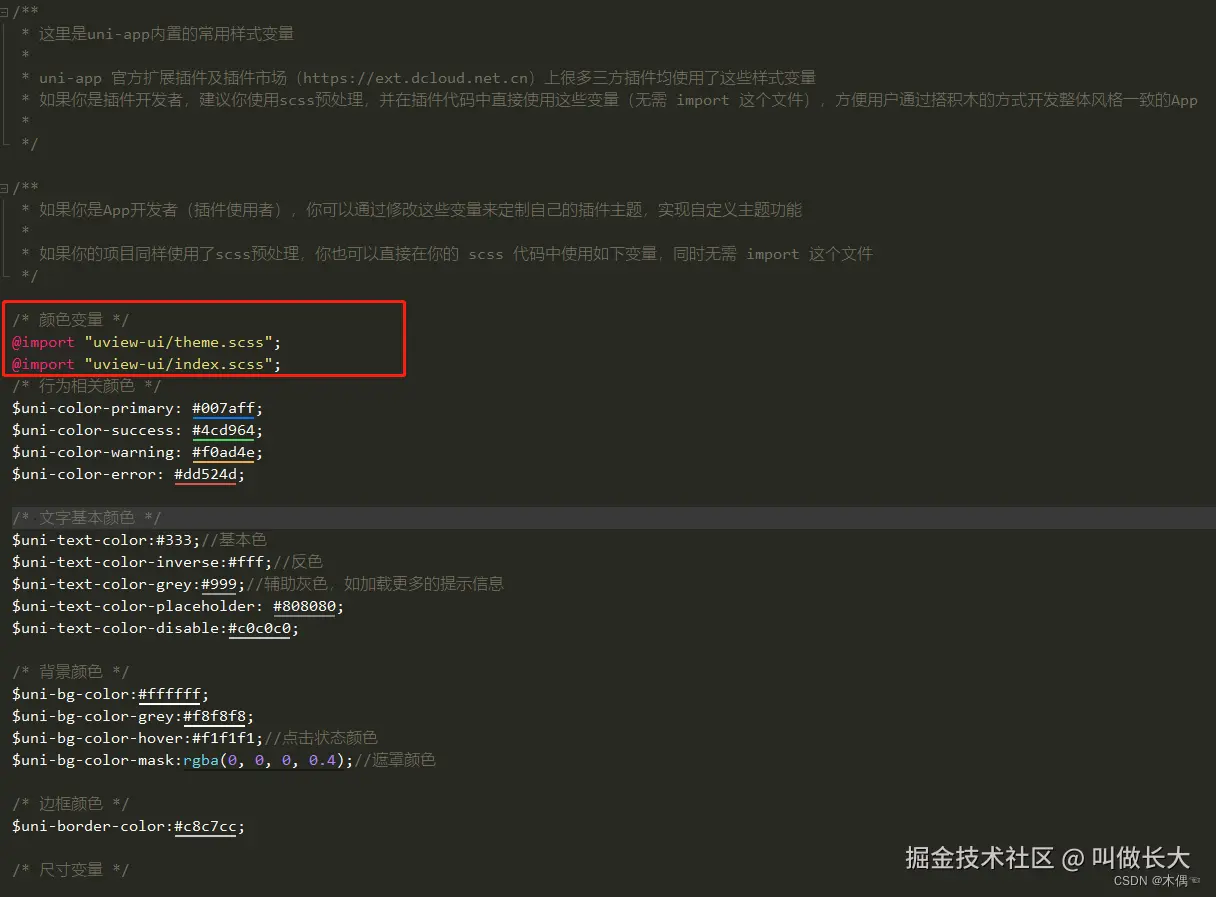Screen dimensions: 1216x897
Task: Click the #c0c0c0 disable color value
Action: click(x=259, y=628)
